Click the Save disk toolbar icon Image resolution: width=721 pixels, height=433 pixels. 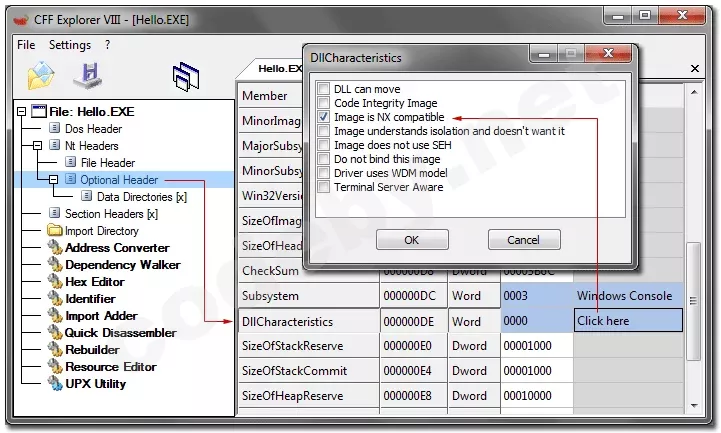tap(88, 75)
